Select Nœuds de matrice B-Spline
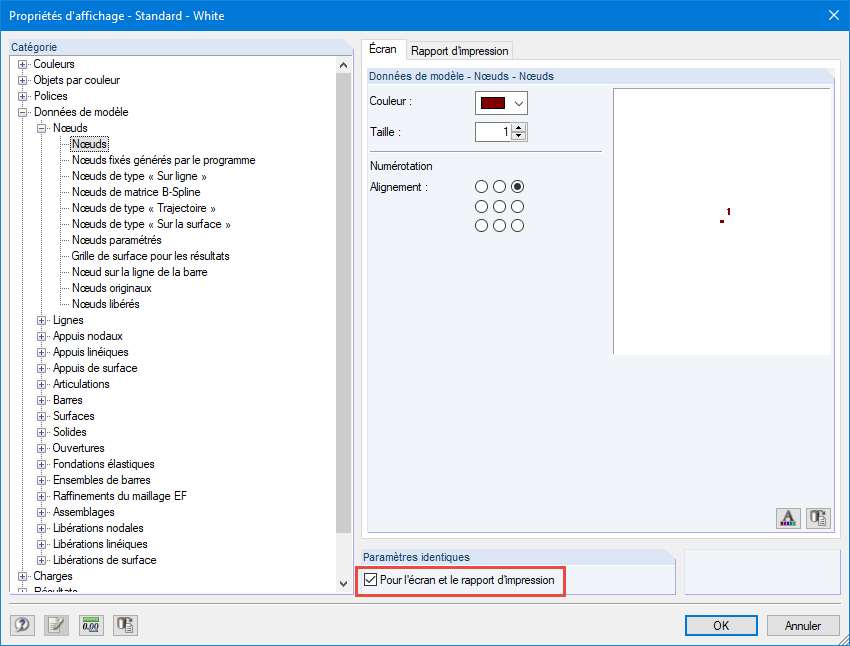The height and width of the screenshot is (646, 850). [x=136, y=192]
